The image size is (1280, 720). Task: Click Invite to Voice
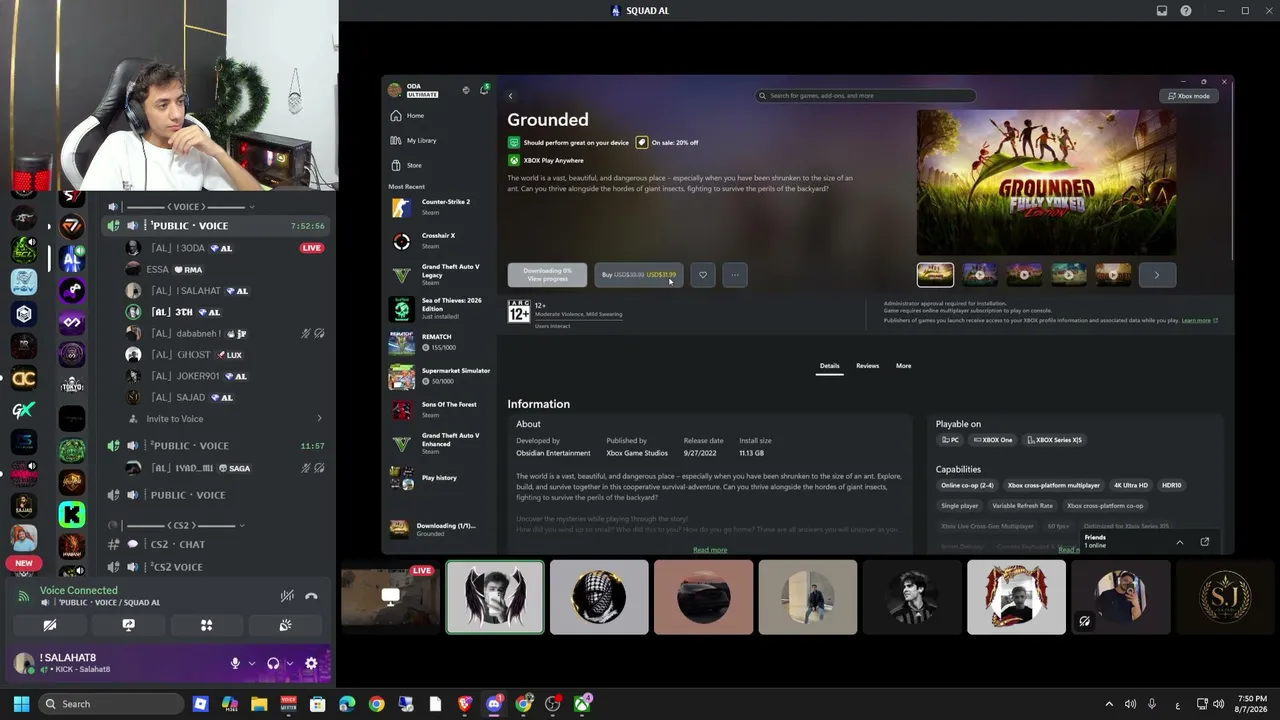click(174, 419)
